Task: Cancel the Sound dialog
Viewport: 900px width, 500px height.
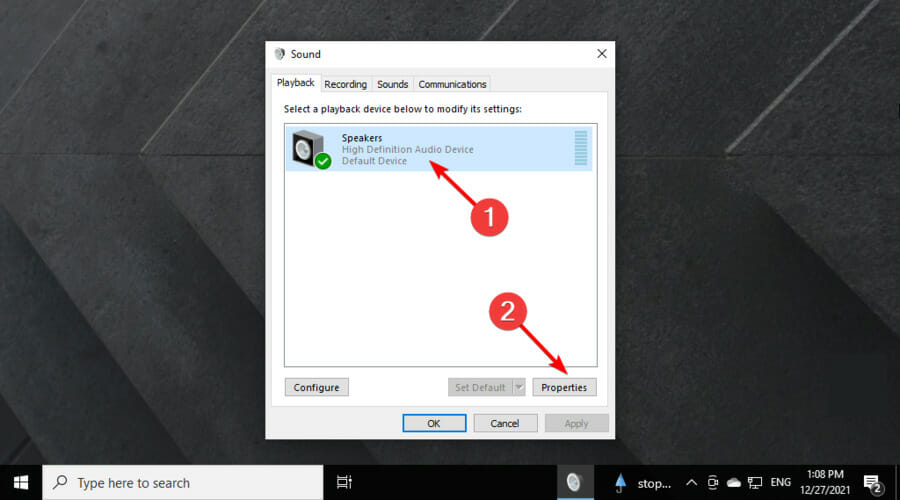Action: tap(505, 423)
